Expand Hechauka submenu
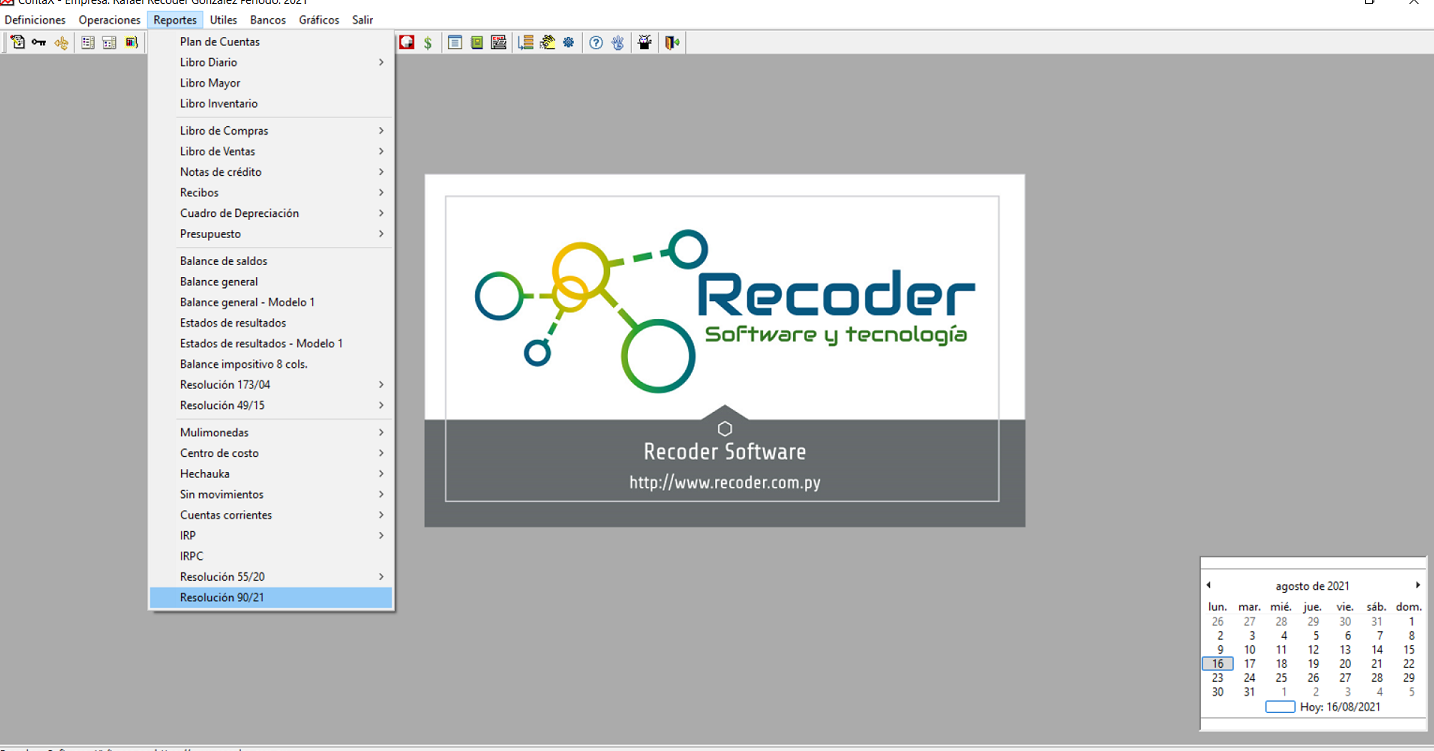 point(271,474)
